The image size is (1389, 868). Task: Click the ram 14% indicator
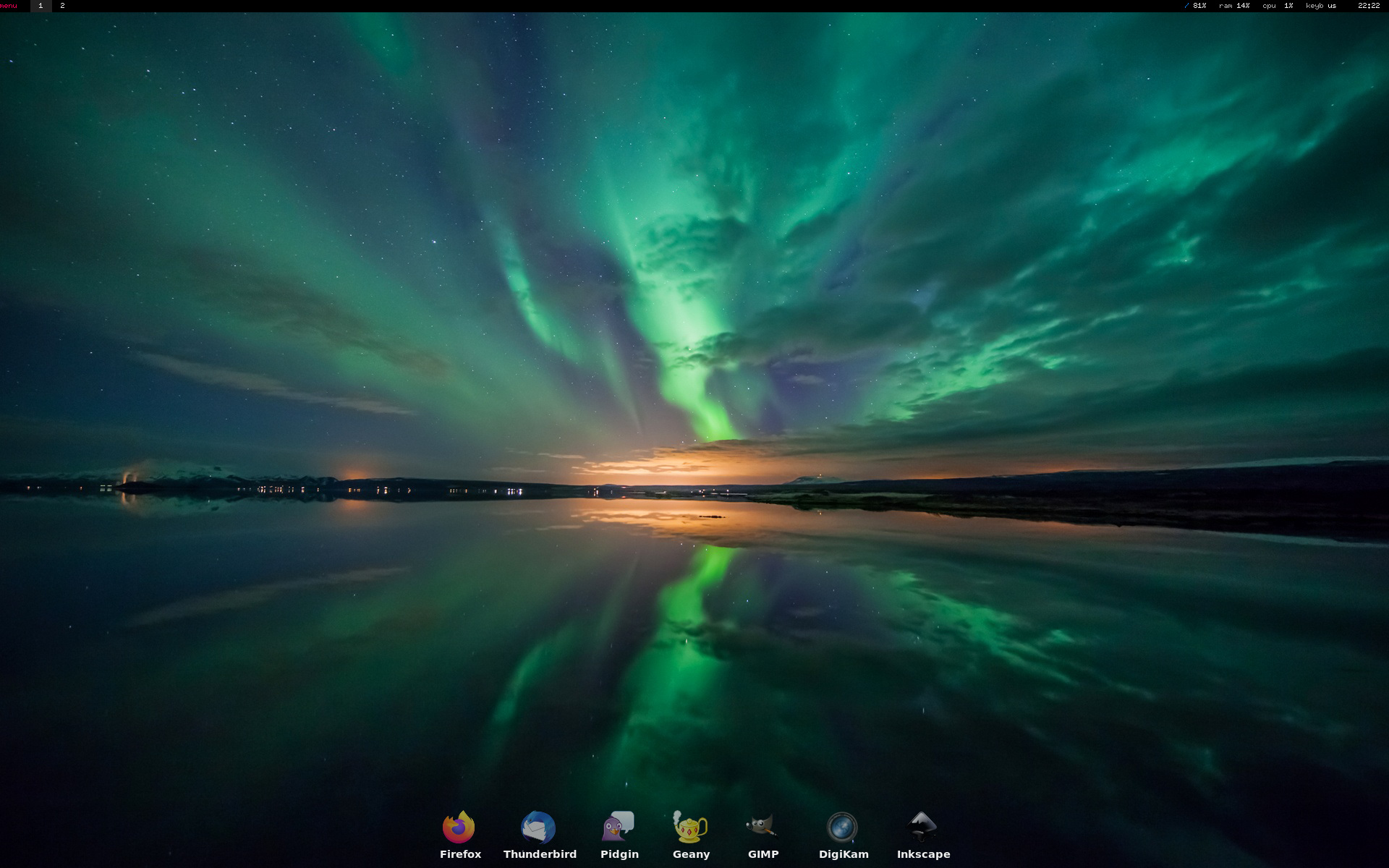click(1234, 6)
